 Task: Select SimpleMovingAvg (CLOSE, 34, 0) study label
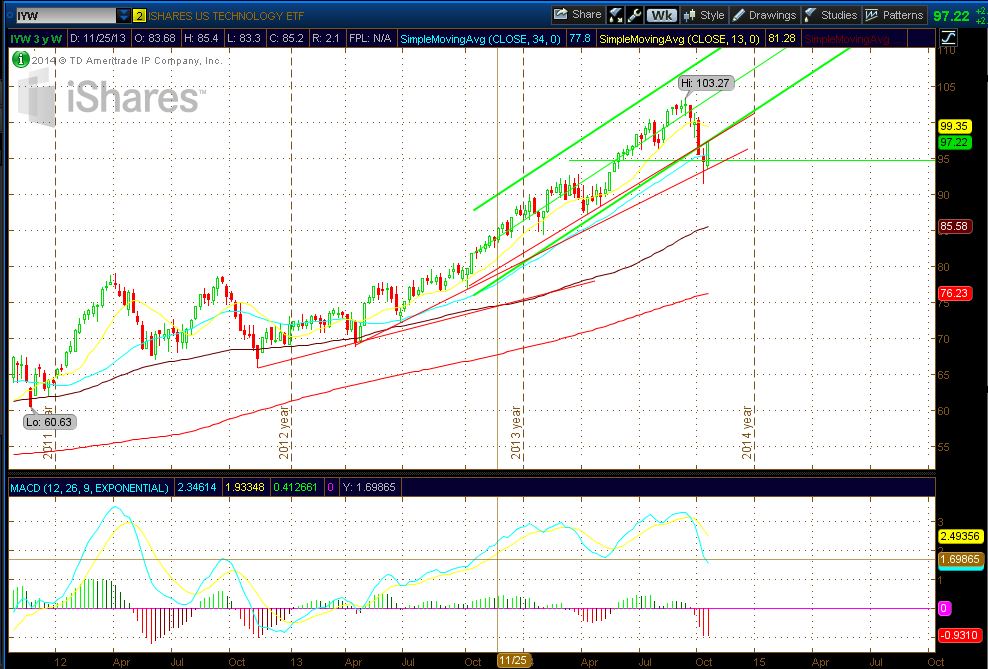480,39
